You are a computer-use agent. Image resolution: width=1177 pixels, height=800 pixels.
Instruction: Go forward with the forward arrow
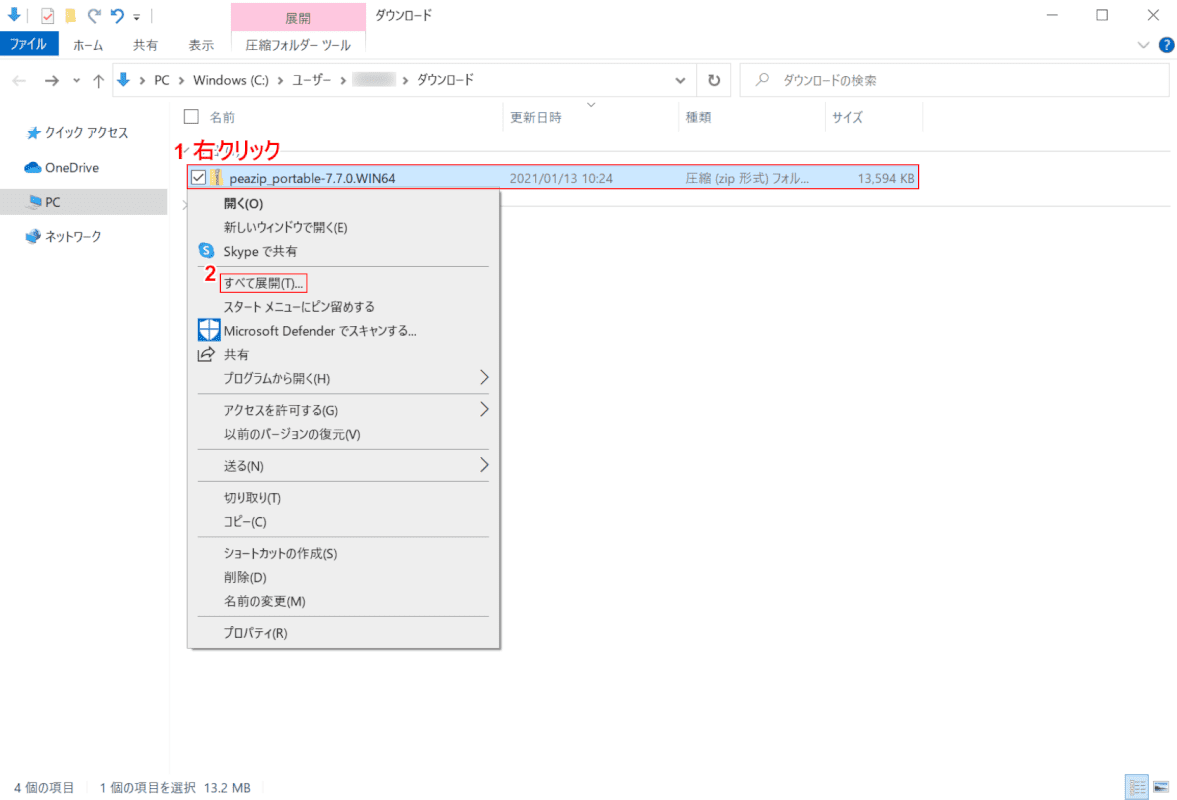pos(51,80)
